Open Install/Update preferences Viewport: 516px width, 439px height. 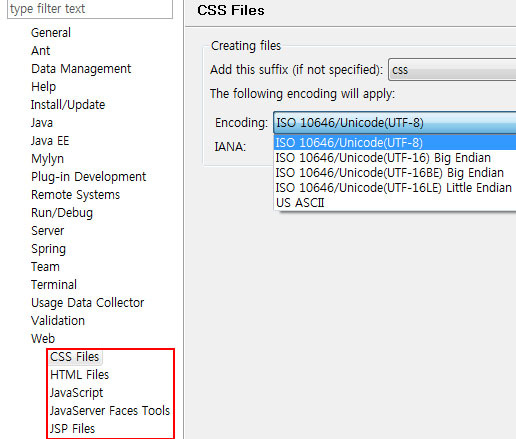[x=68, y=105]
